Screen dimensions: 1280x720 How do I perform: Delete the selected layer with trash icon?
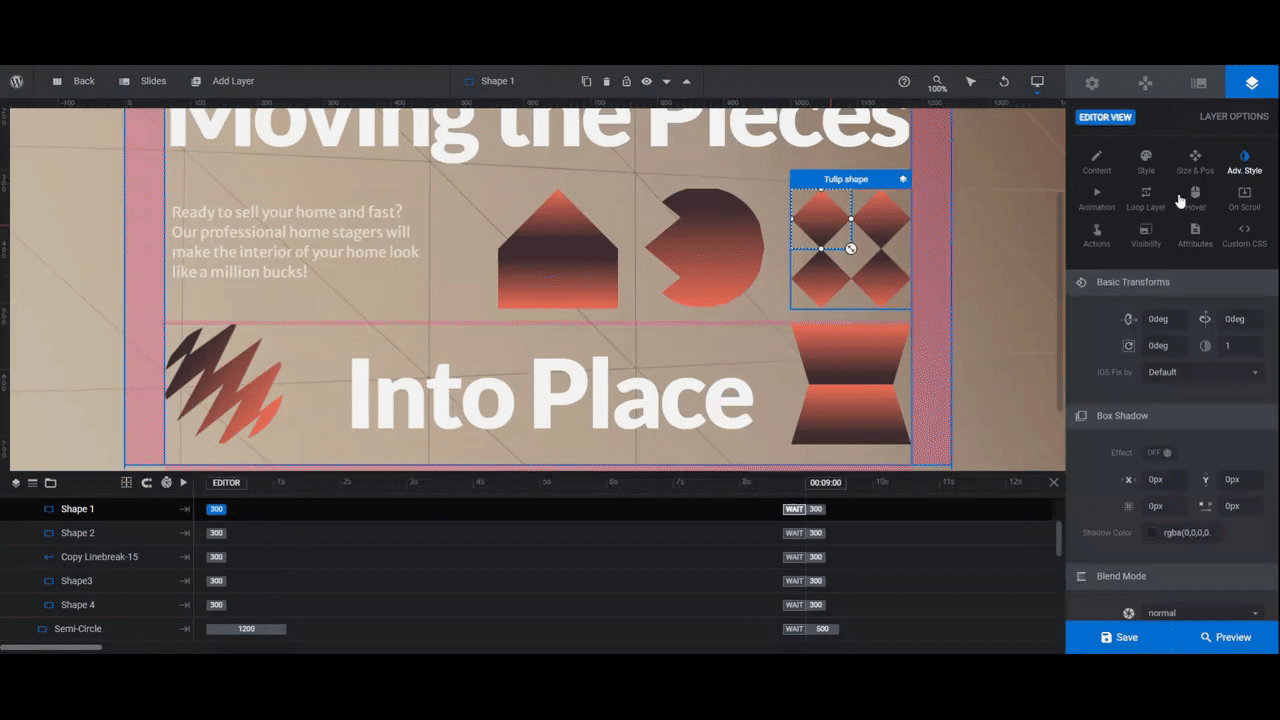pos(606,81)
